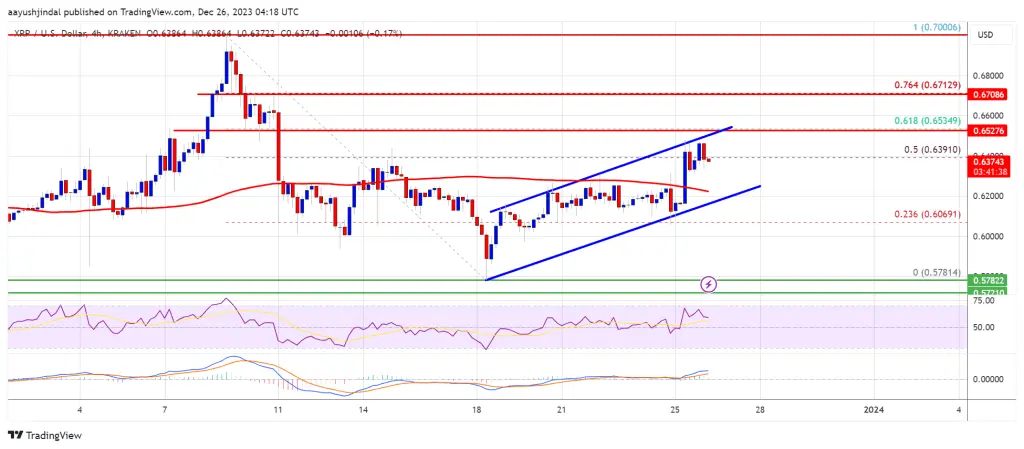The image size is (1024, 449).
Task: Click the RSI 50.00 scale value
Action: 982,328
